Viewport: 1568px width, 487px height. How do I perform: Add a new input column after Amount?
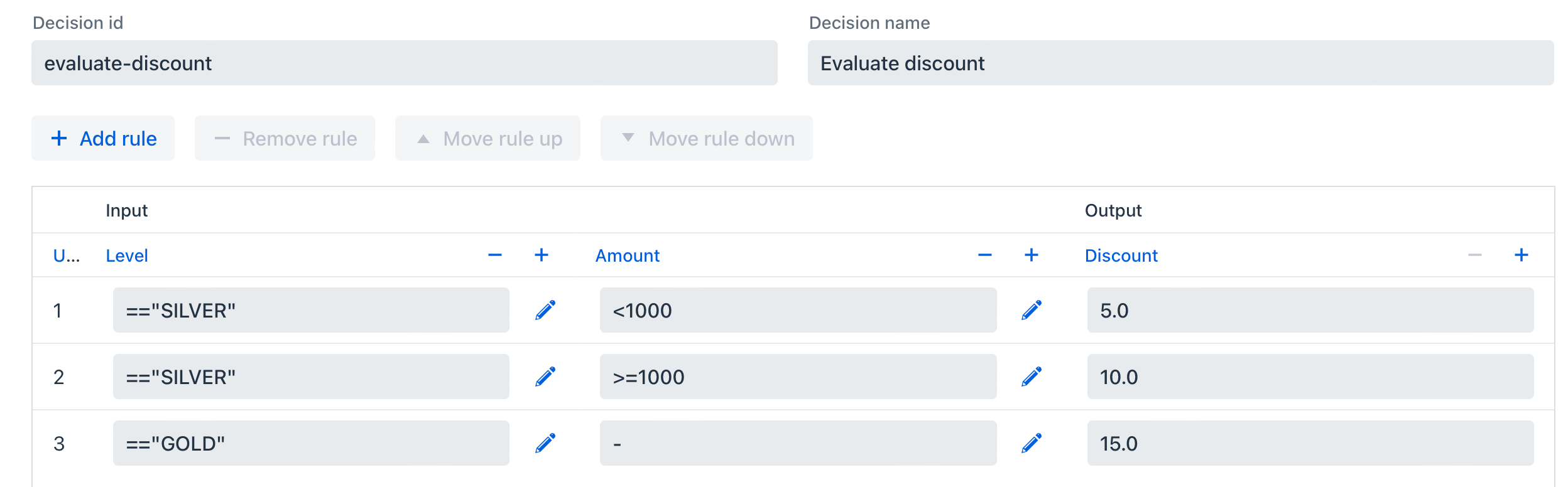tap(1032, 255)
